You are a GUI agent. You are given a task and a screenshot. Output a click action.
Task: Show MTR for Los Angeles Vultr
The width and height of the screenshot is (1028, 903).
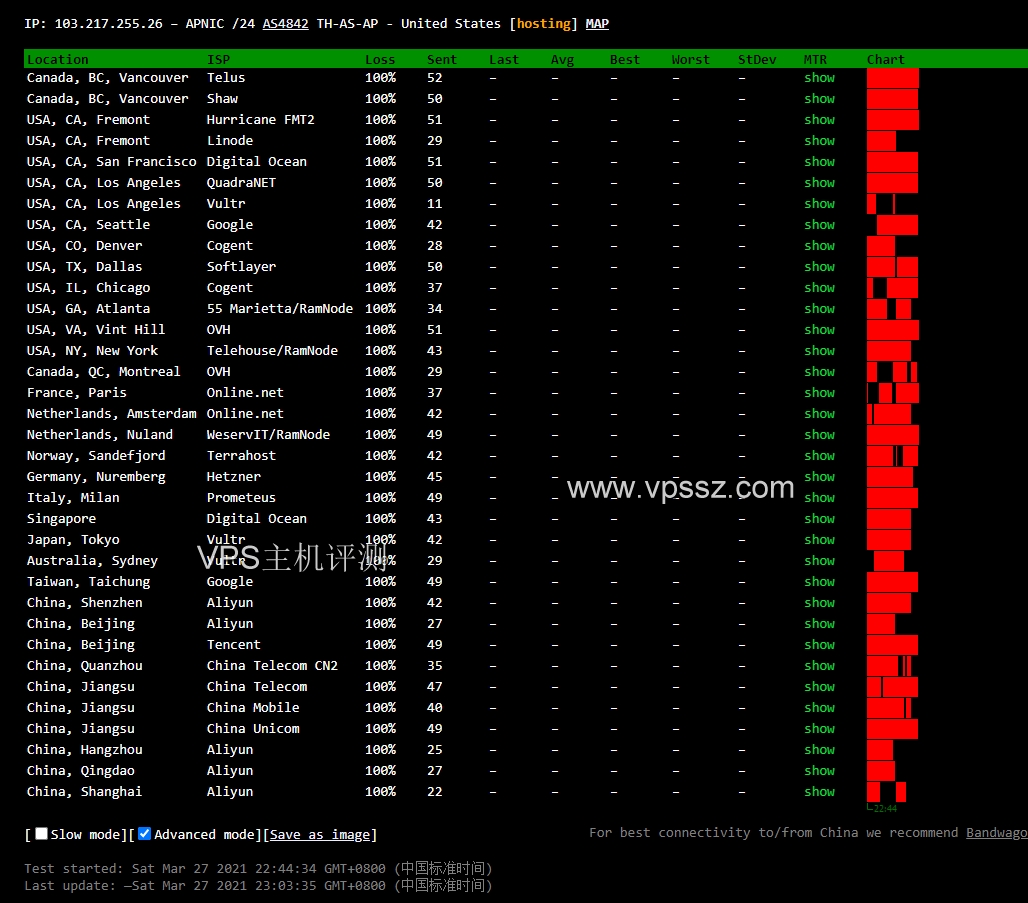pyautogui.click(x=820, y=203)
